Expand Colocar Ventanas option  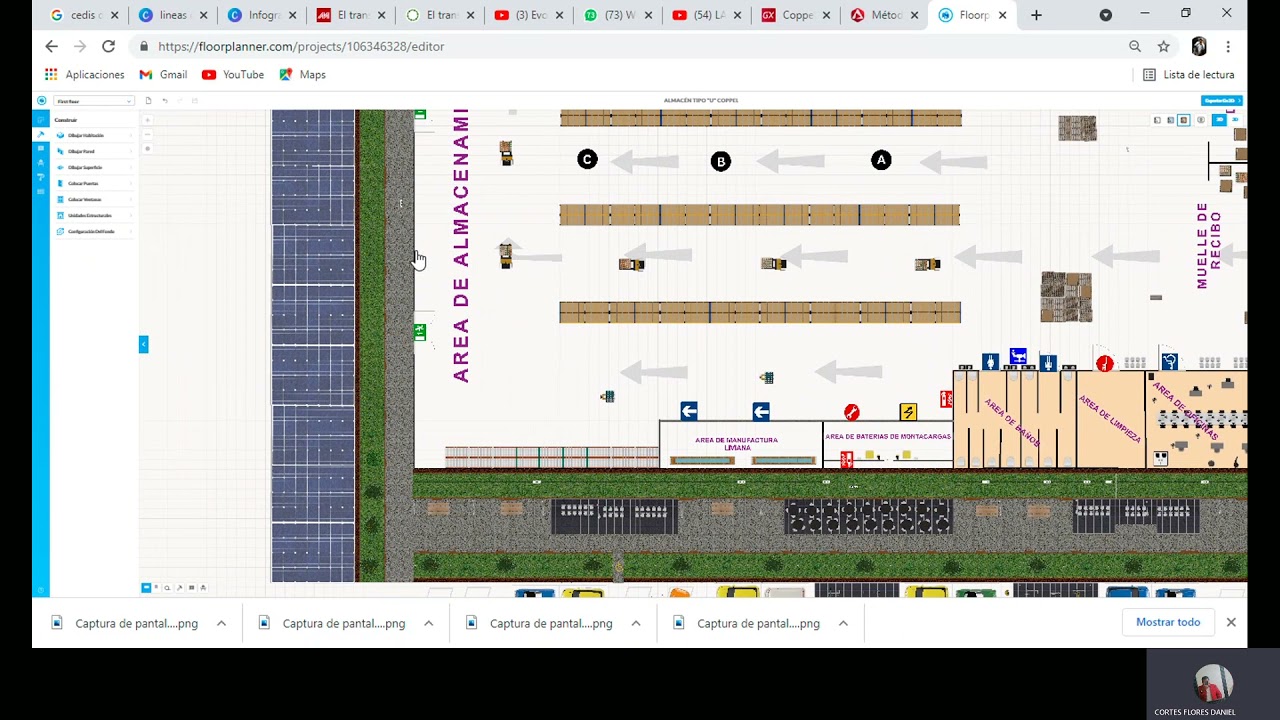(95, 199)
